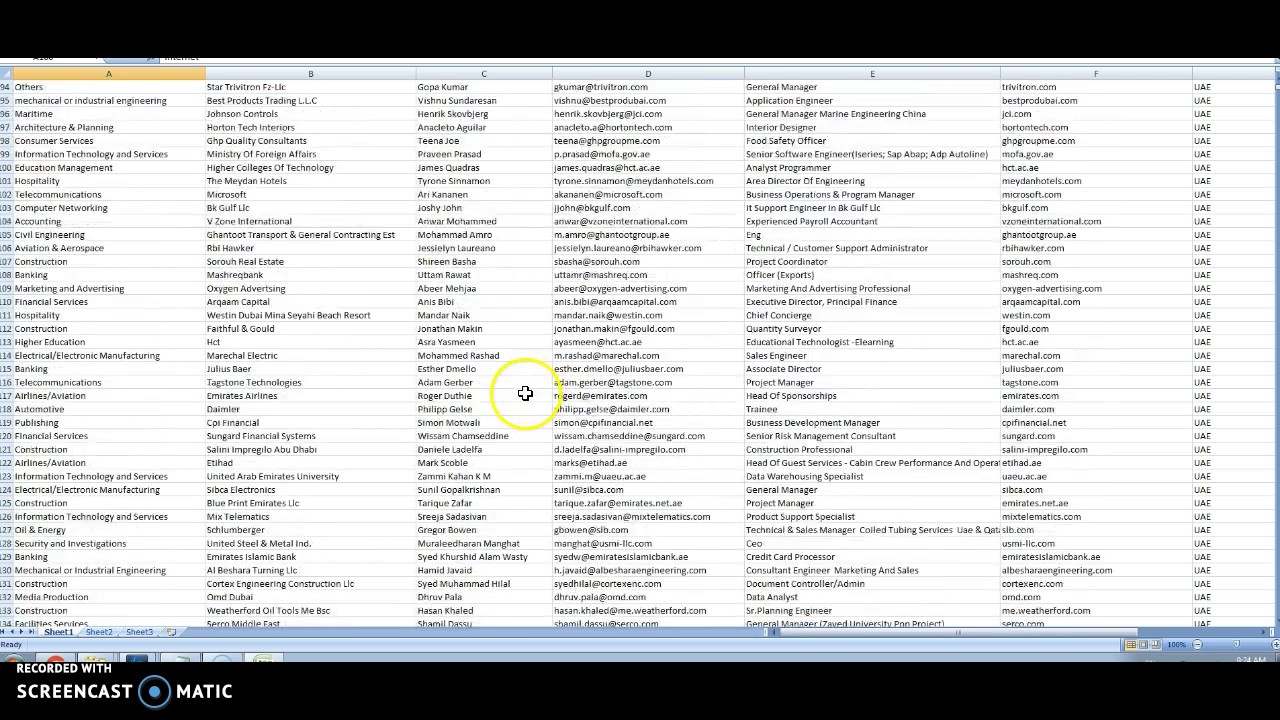Select cell 'Tagstone Technologies'
The image size is (1280, 720).
[x=254, y=383]
